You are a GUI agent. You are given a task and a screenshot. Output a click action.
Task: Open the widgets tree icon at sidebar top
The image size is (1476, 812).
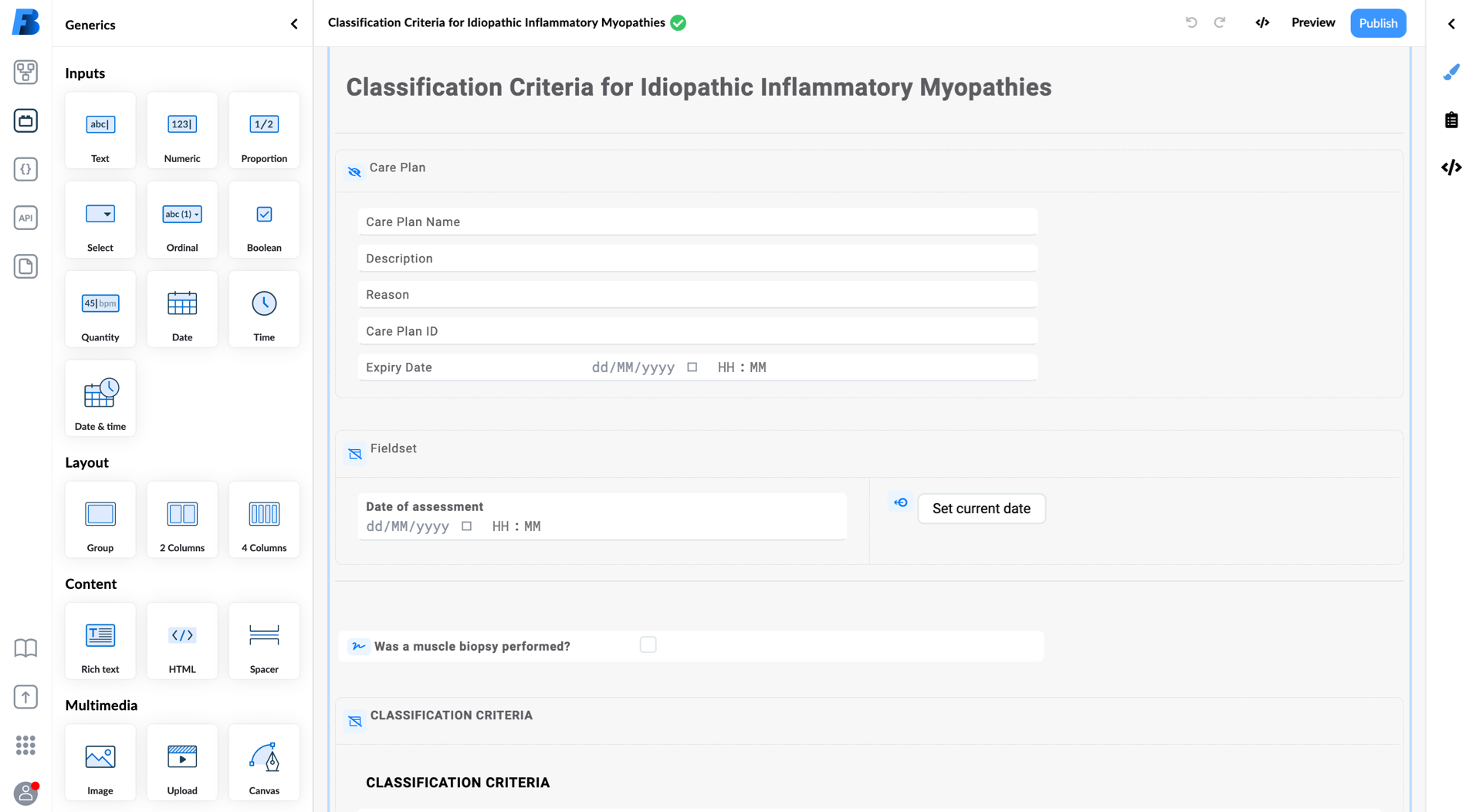[x=25, y=73]
